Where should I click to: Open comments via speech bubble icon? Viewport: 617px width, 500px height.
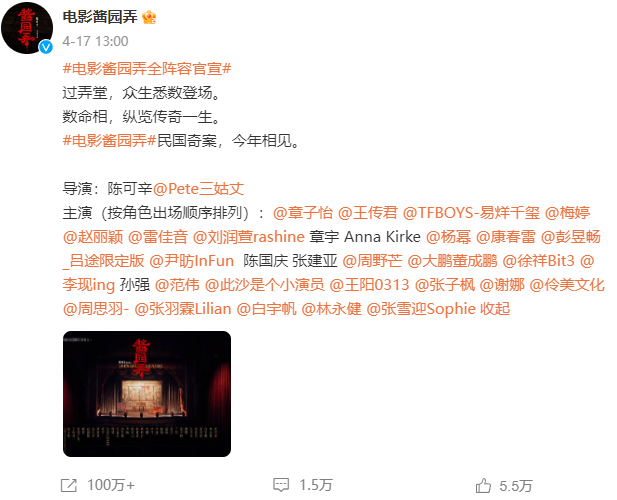(281, 485)
